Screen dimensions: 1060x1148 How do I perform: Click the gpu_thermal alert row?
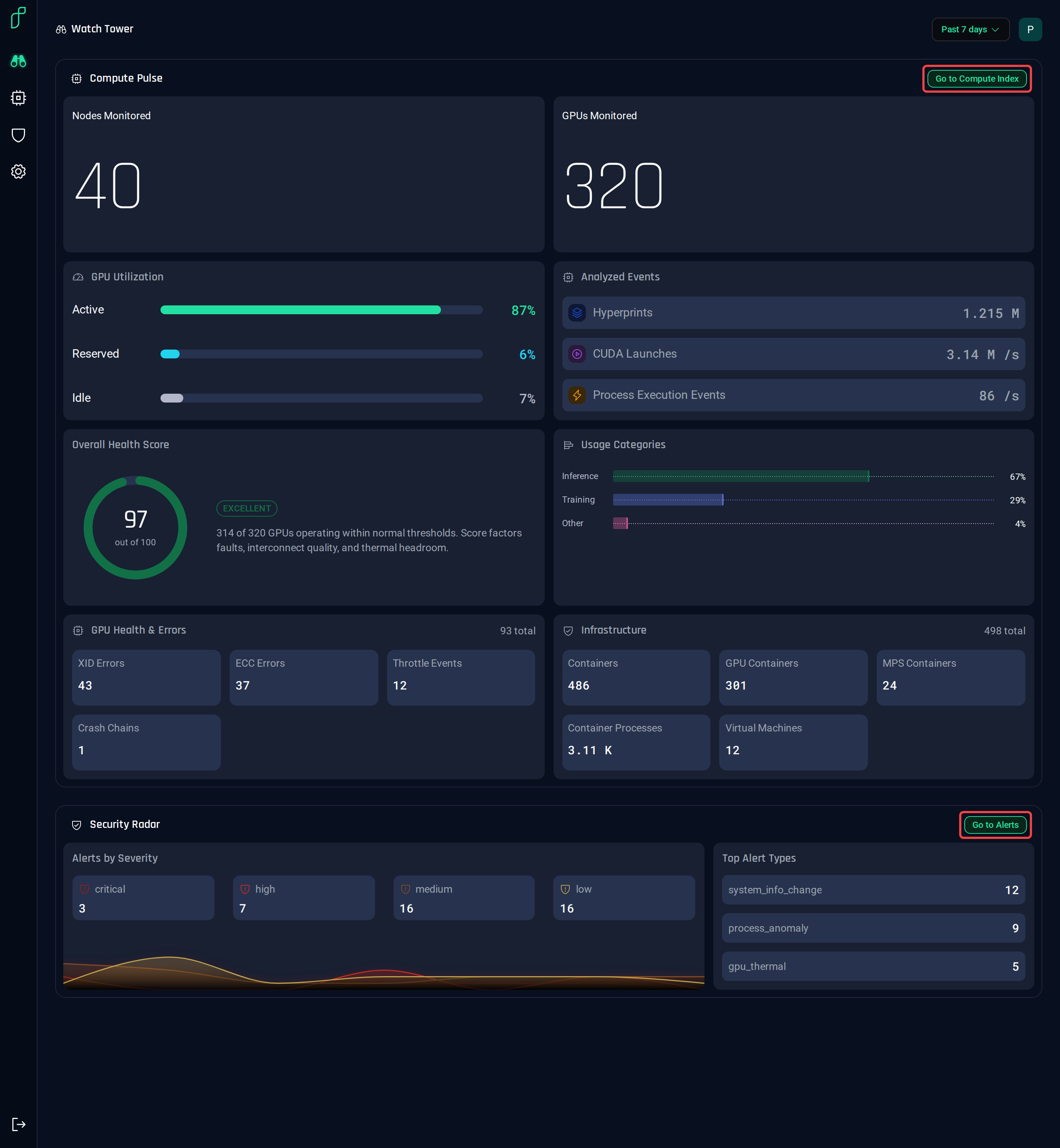click(x=873, y=967)
